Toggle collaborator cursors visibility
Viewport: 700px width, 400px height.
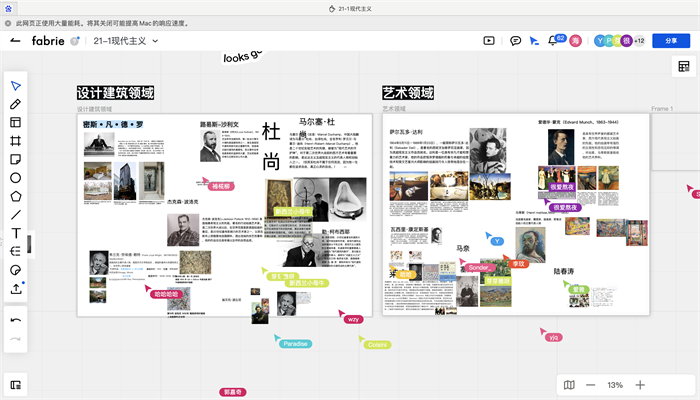coord(535,41)
